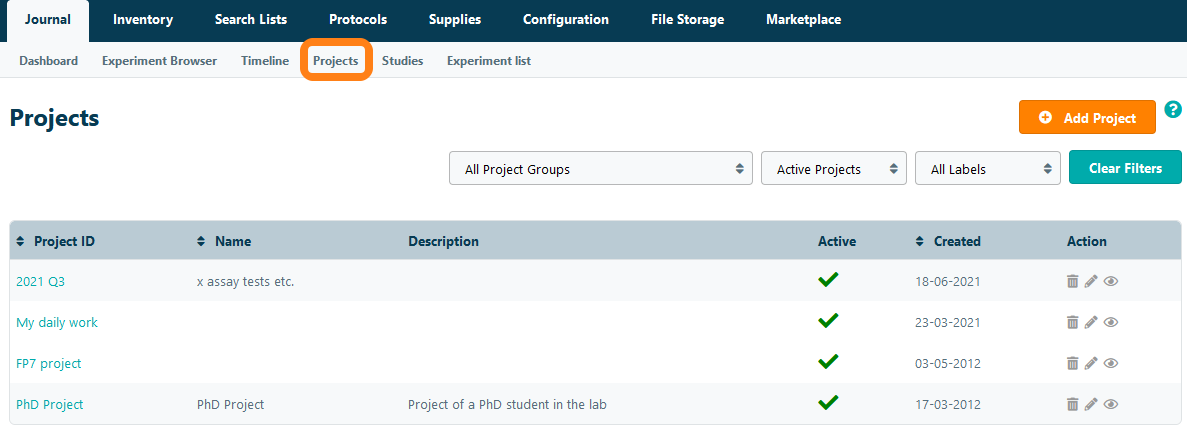Edit the PhD Project with pencil icon
Image resolution: width=1187 pixels, height=431 pixels.
(x=1091, y=405)
